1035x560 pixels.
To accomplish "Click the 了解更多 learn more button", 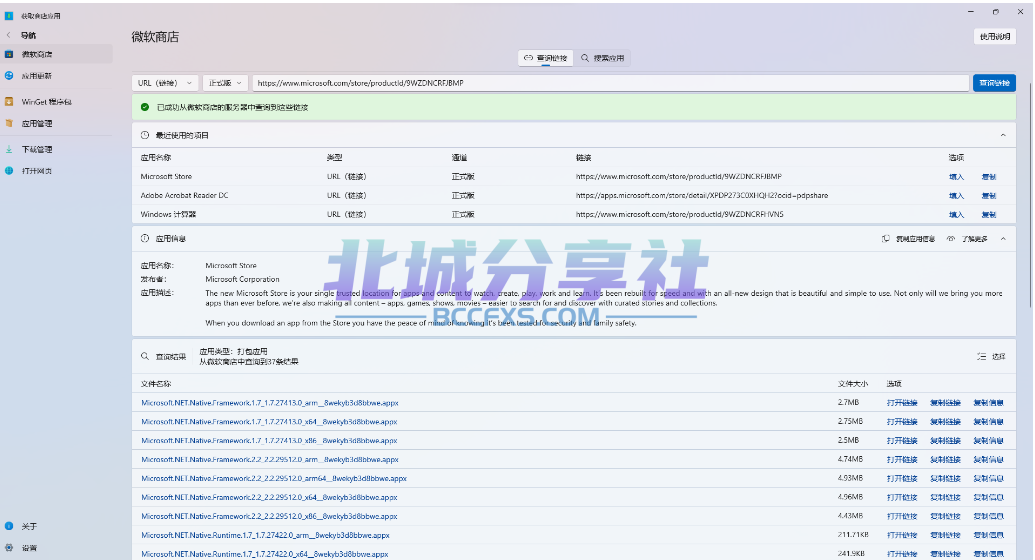I will [967, 239].
